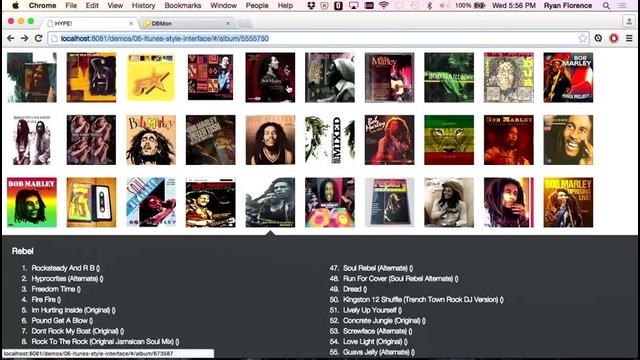Click track Hypocrites (Alternate)
Screen dimensions: 640x360
(67, 279)
